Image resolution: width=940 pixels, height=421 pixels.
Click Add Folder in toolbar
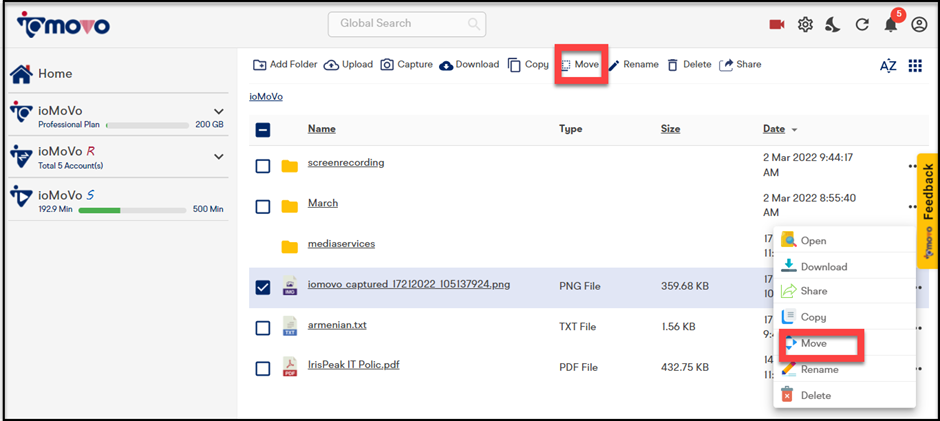pyautogui.click(x=285, y=65)
